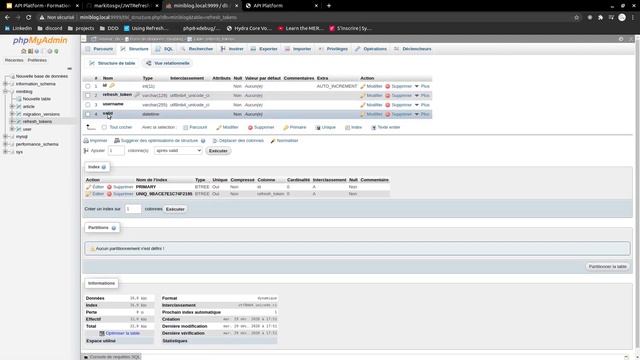640x360 pixels.
Task: Click Primaire key icon below table
Action: pyautogui.click(x=286, y=127)
